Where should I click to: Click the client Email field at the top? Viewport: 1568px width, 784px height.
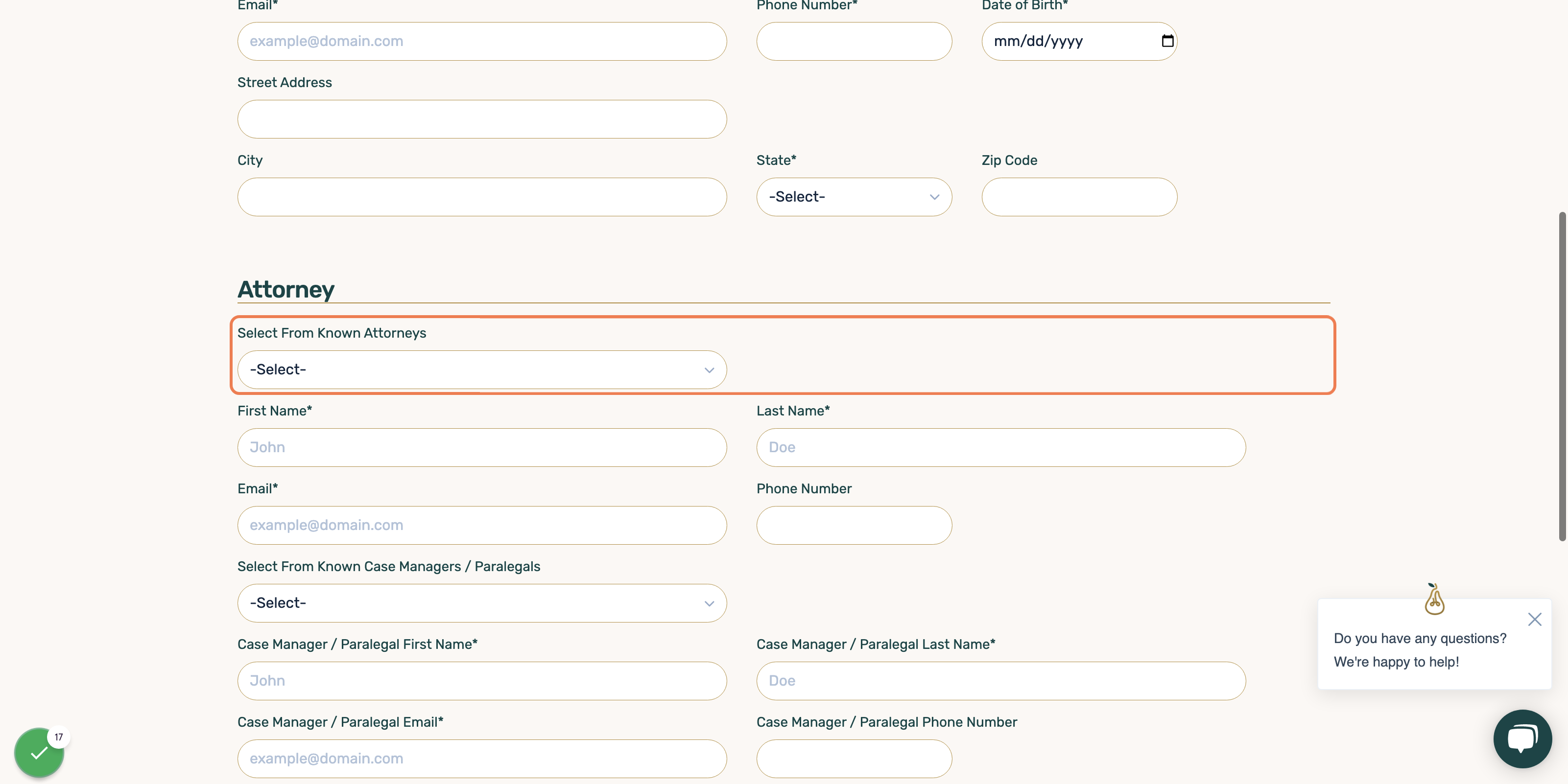[x=481, y=42]
